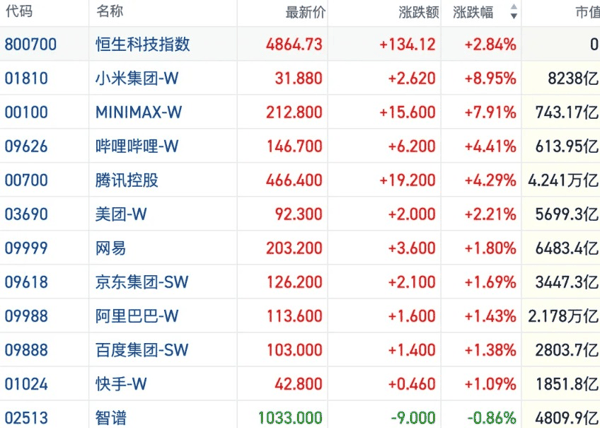Sort by the 涨跌幅 sort arrows icon
600x428 pixels.
[x=514, y=12]
